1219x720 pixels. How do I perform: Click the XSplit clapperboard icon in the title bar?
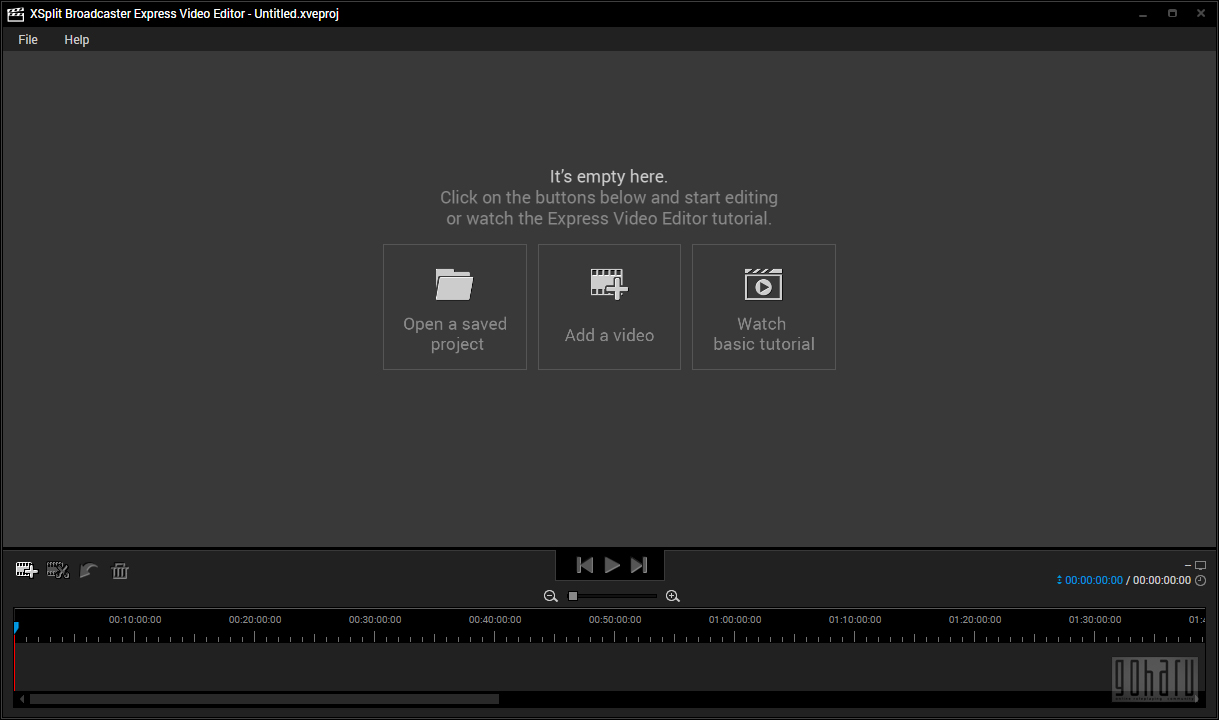pyautogui.click(x=15, y=14)
